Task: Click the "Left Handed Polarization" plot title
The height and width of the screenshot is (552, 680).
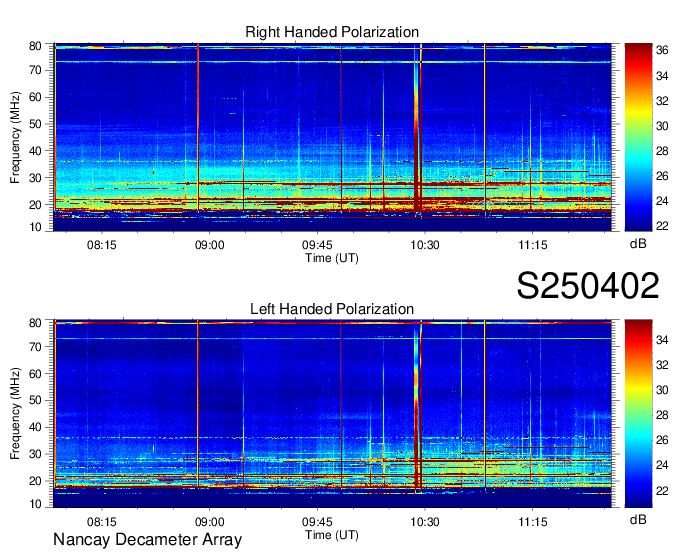Action: pos(332,309)
